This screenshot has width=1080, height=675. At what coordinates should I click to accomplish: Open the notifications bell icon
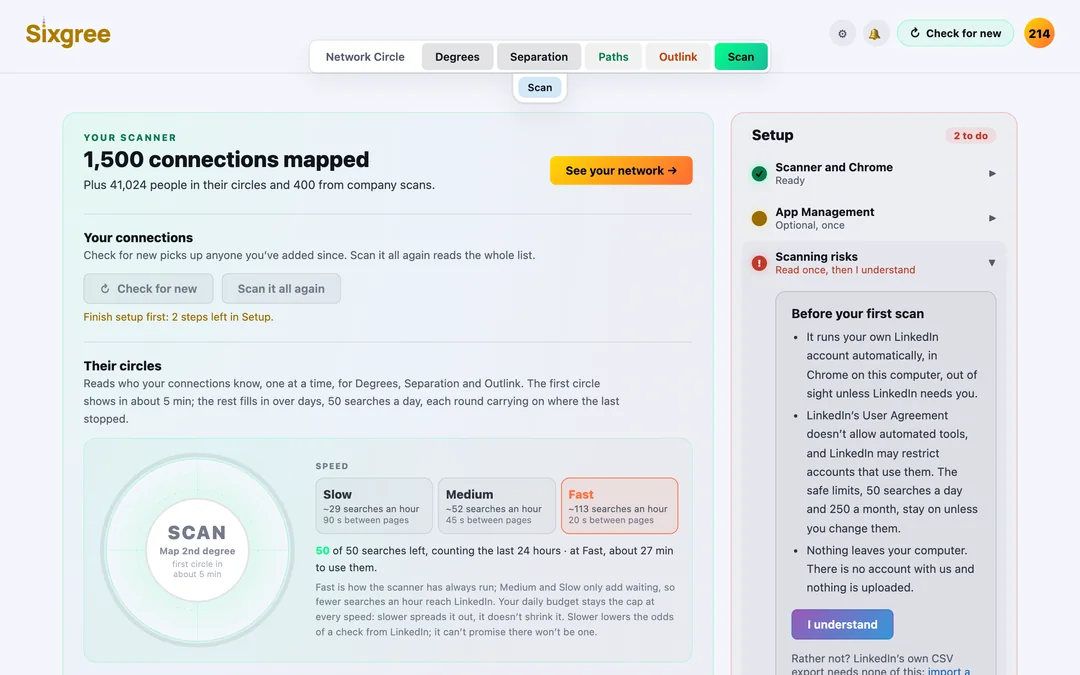(875, 33)
